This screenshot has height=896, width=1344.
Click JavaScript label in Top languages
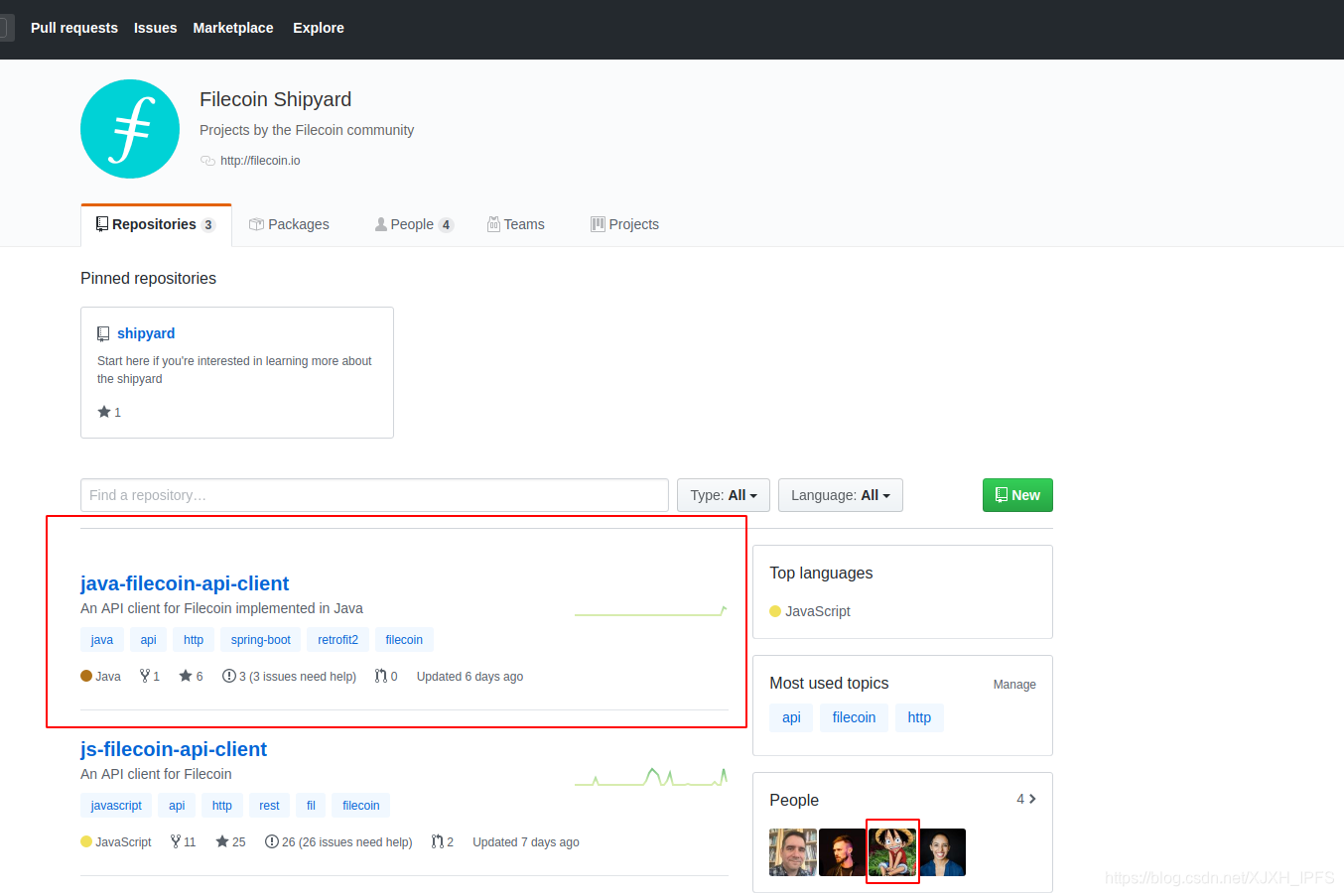[x=818, y=611]
